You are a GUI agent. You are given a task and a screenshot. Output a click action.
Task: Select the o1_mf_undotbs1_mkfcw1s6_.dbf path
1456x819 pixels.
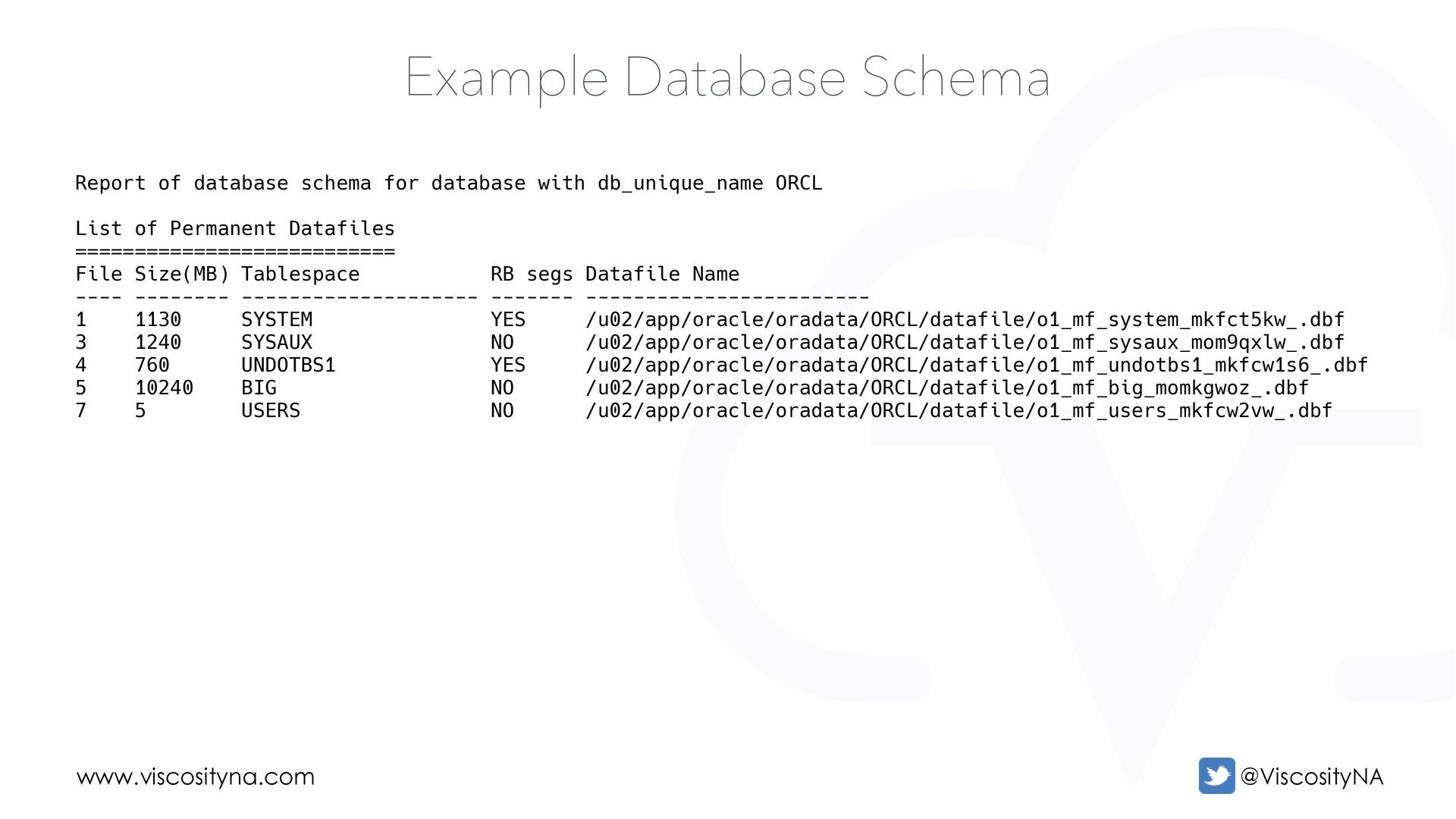(977, 366)
